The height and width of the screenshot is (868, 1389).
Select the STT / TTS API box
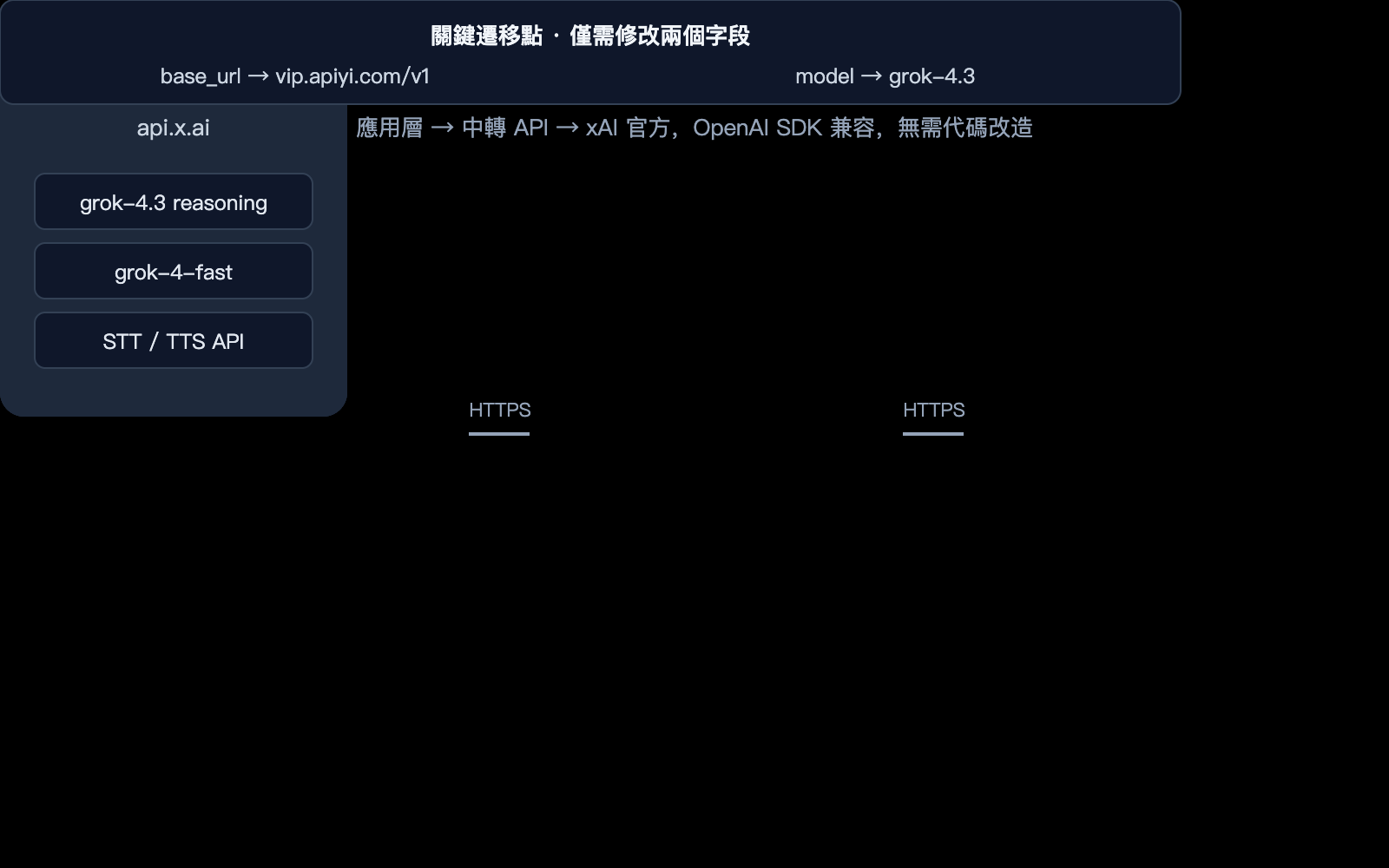click(x=174, y=340)
